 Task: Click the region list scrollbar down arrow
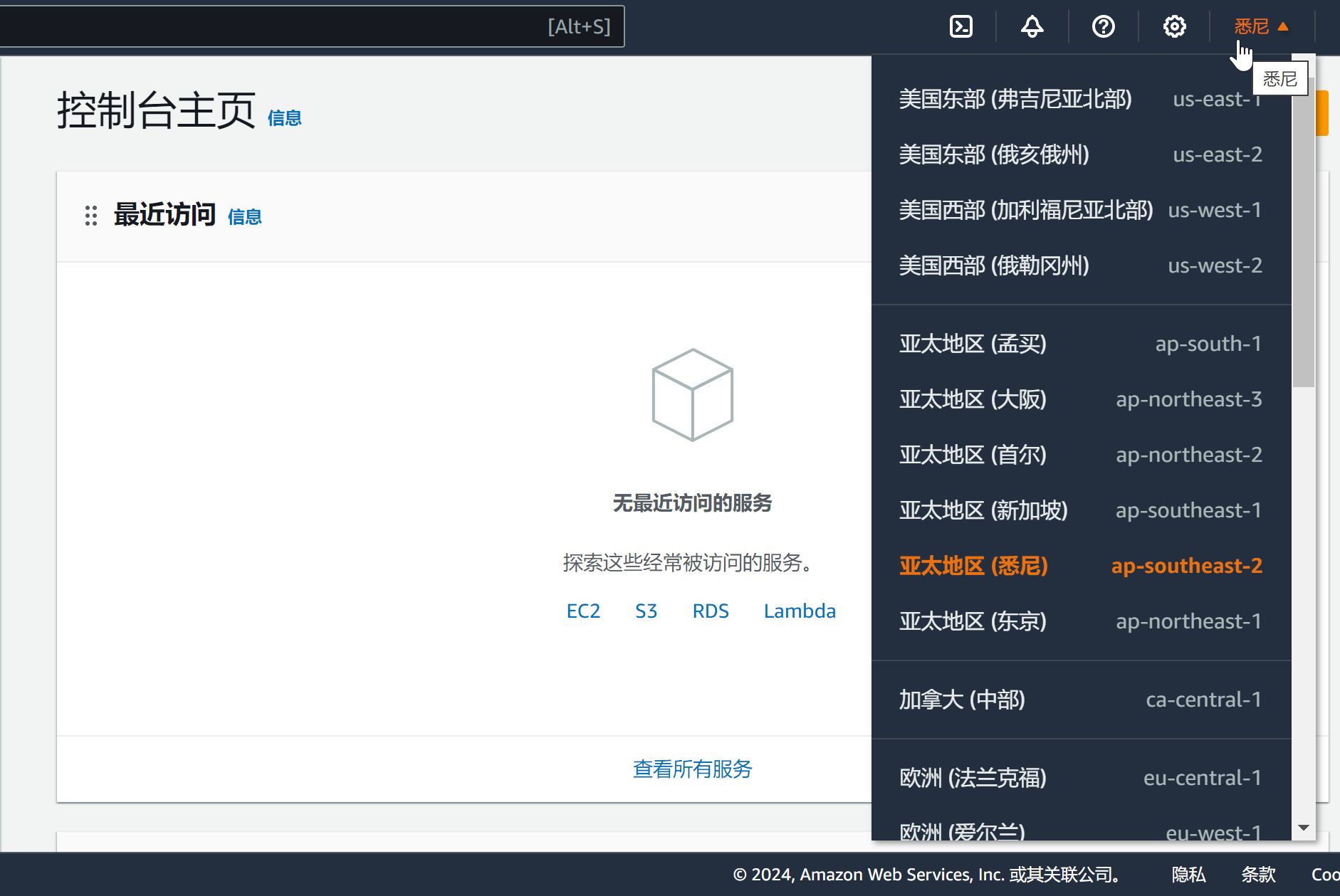pos(1304,828)
